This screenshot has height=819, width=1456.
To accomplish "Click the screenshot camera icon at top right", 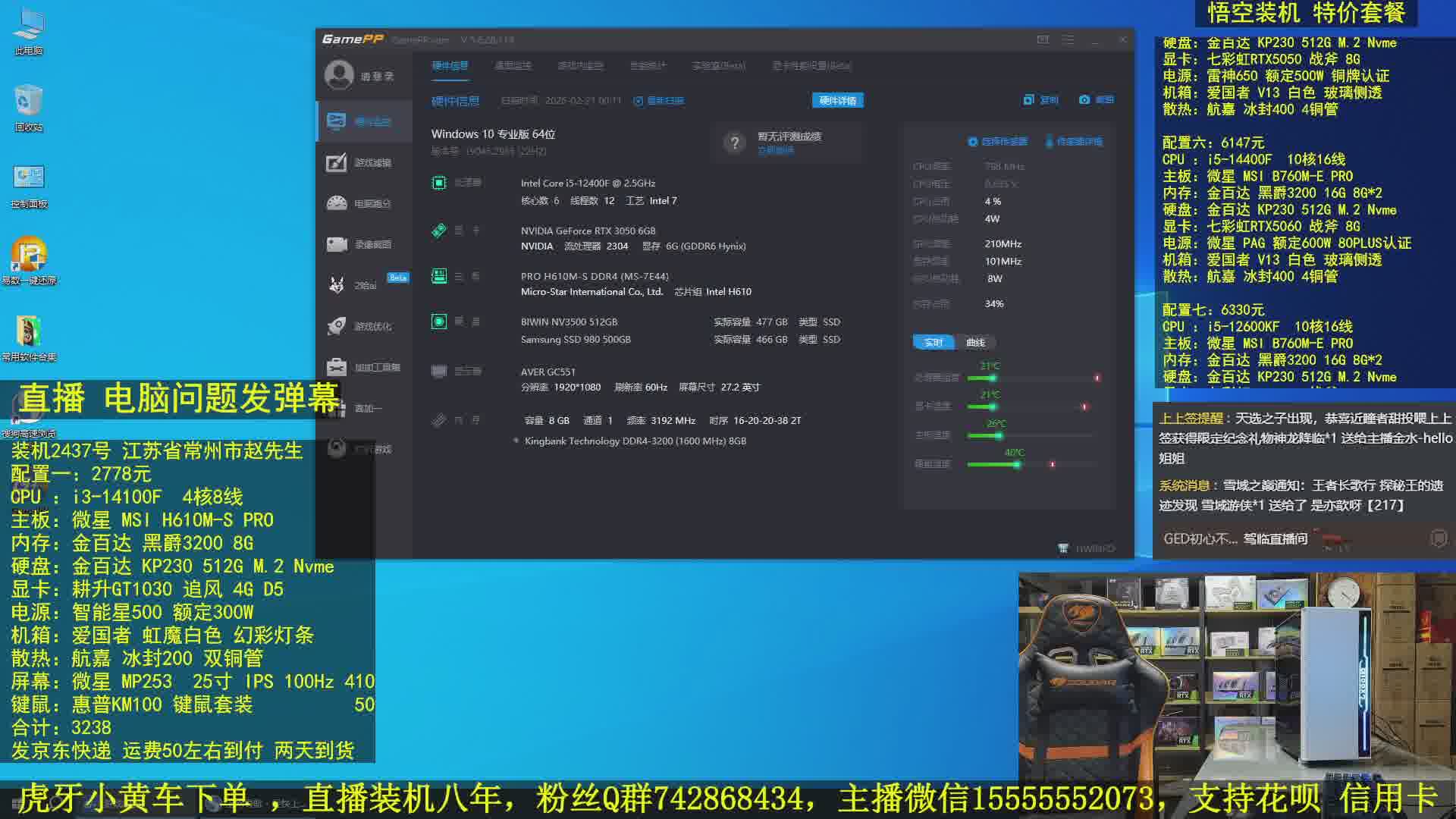I will (x=1084, y=100).
